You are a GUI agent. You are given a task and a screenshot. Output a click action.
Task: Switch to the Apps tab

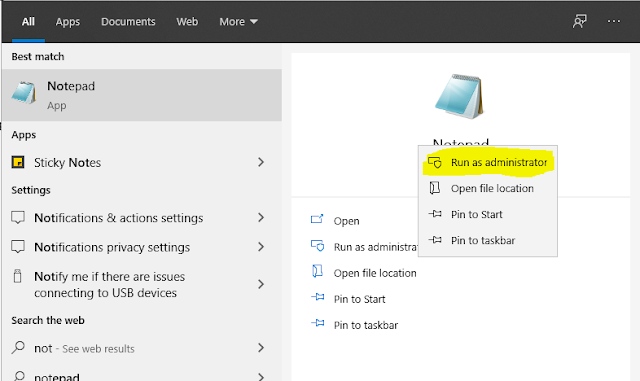coord(68,22)
